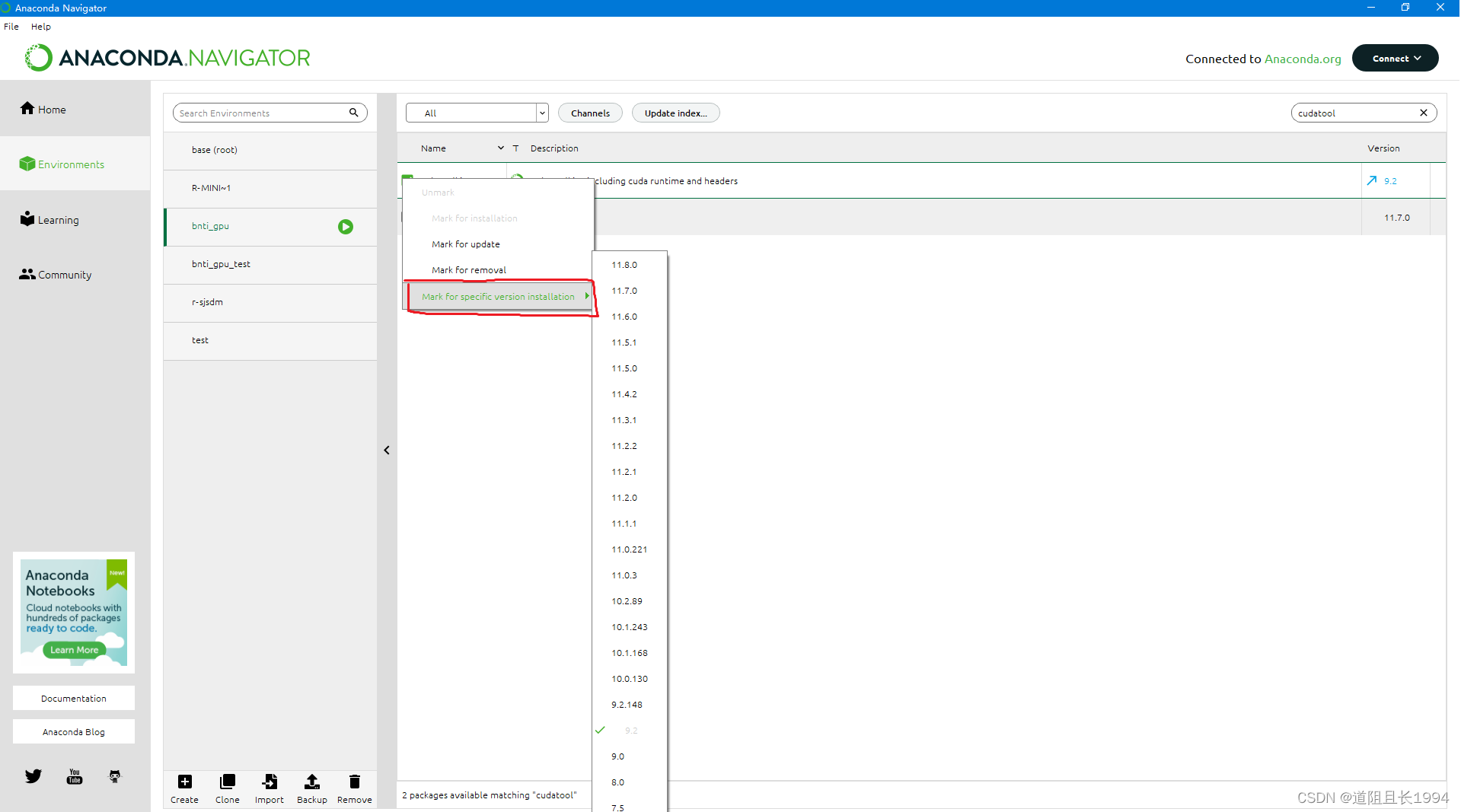Import an environment
This screenshot has width=1461, height=812.
(270, 788)
